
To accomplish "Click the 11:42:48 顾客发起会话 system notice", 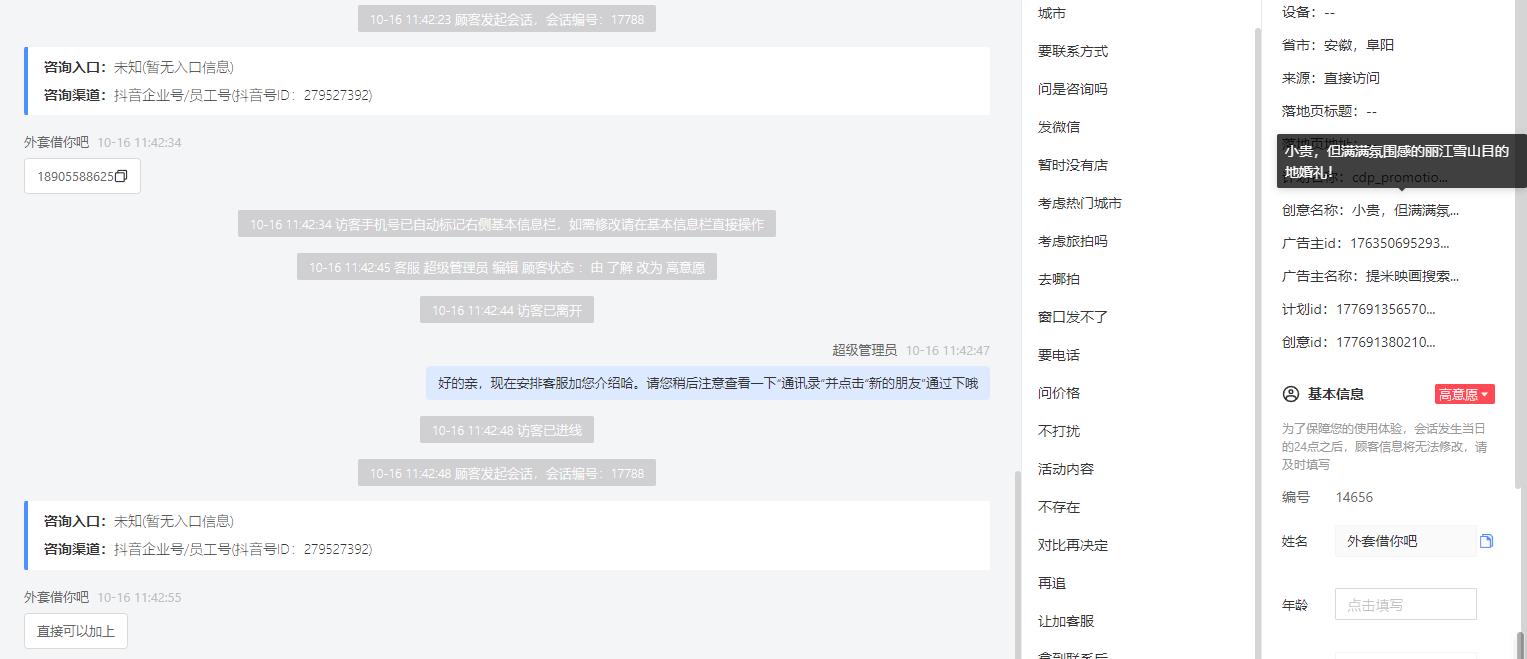I will (507, 473).
